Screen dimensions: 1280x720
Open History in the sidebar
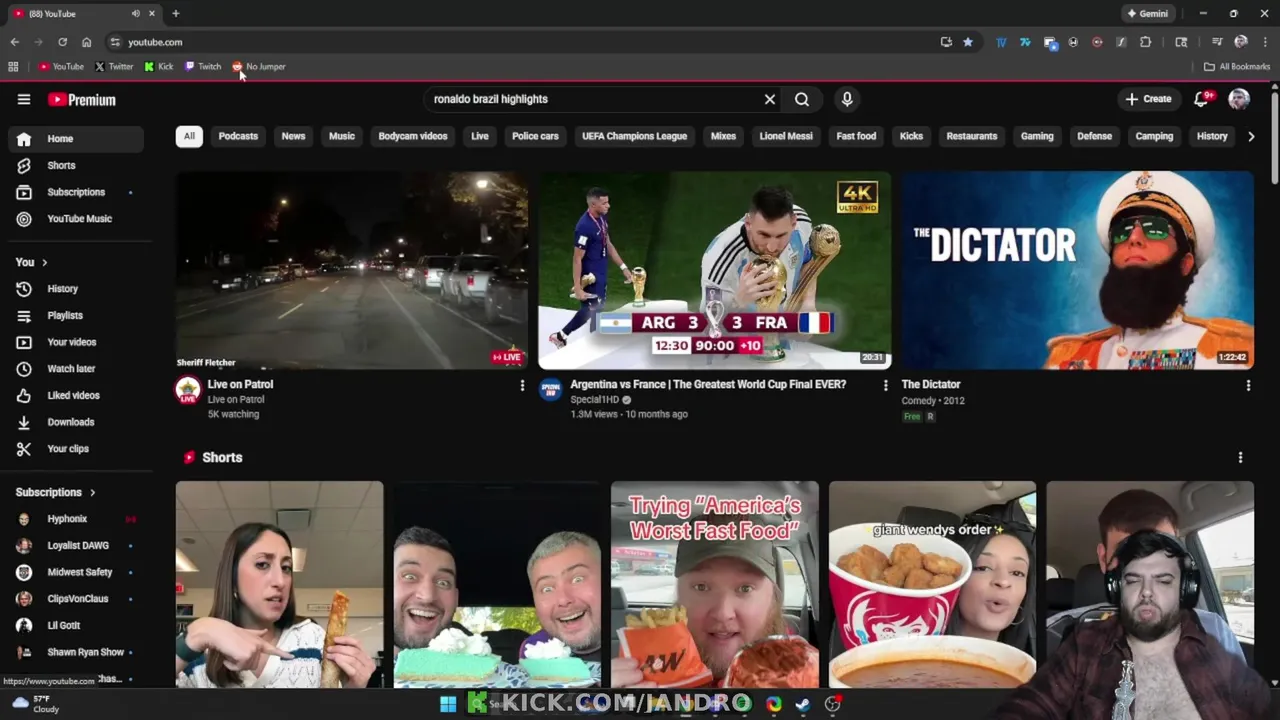tap(76, 289)
